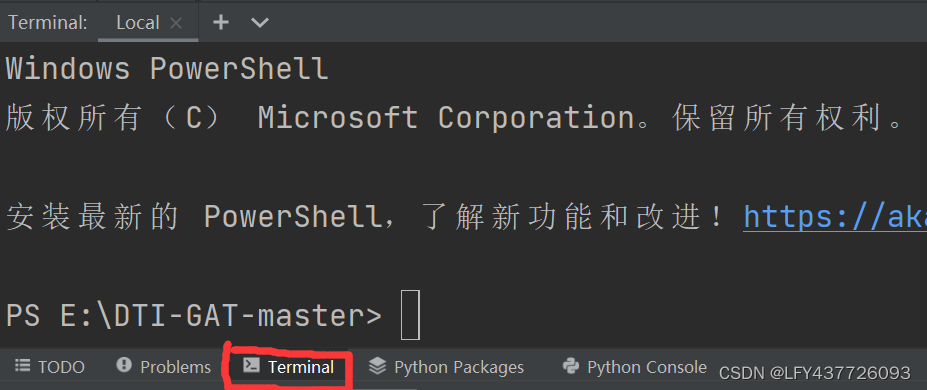
Task: Expand the terminal sessions dropdown chevron
Action: point(260,23)
